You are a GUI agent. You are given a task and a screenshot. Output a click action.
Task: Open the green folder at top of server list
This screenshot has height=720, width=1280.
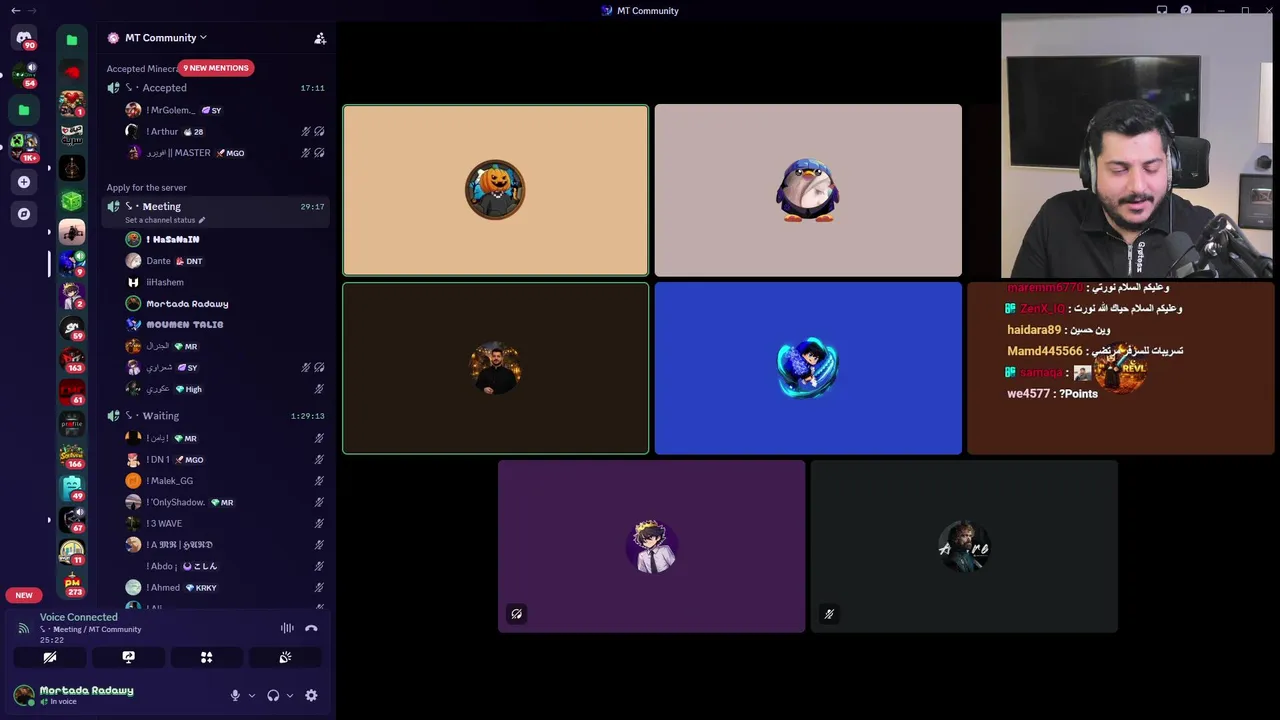(72, 40)
